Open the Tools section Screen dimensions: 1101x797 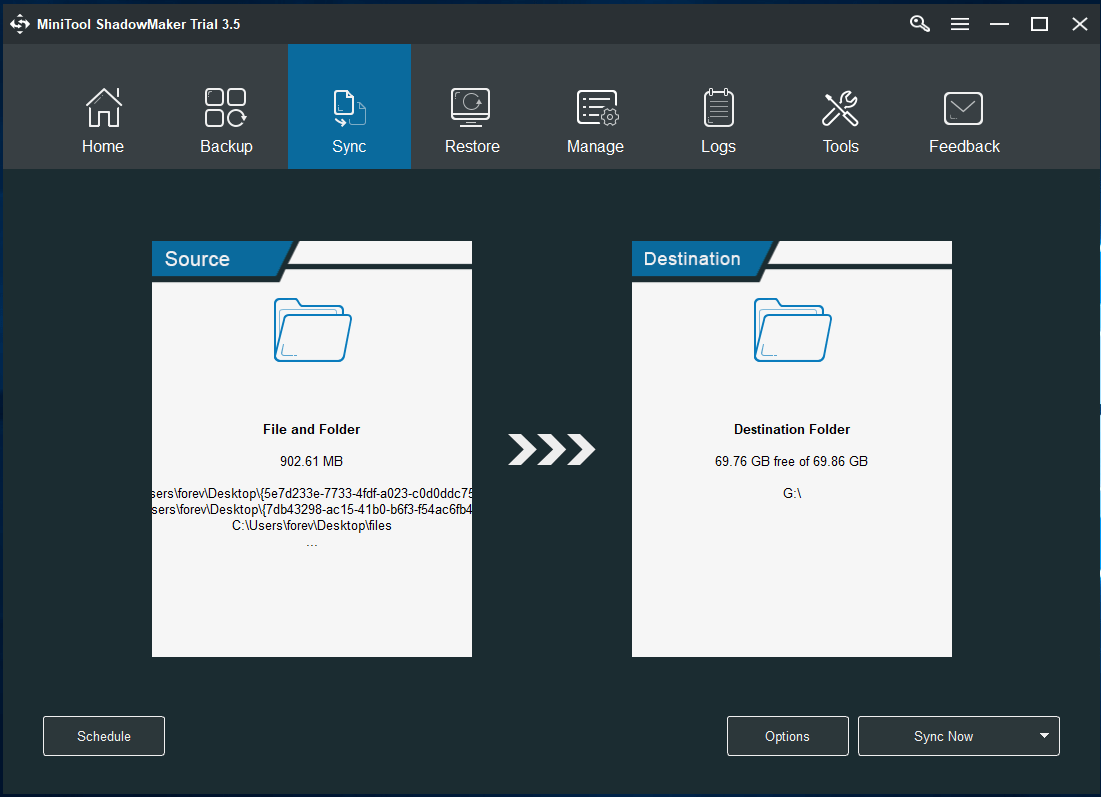point(840,108)
